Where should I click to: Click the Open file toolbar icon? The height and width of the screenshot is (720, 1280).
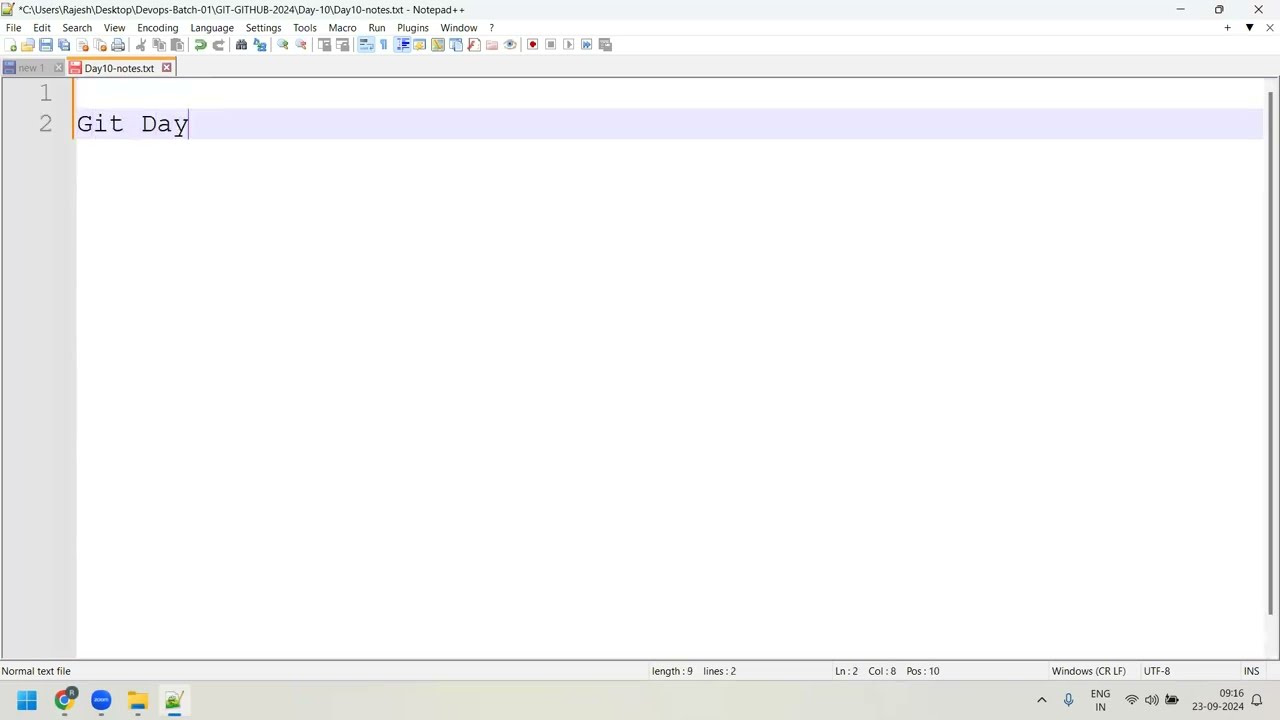coord(28,45)
